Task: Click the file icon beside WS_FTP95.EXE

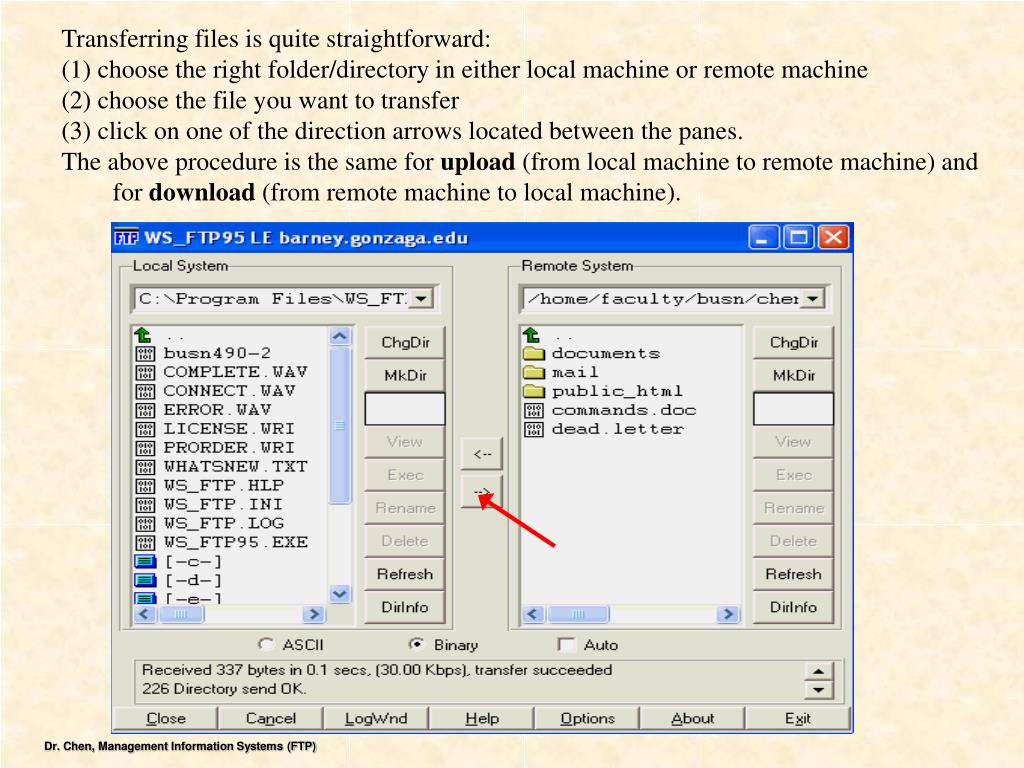Action: pyautogui.click(x=145, y=543)
